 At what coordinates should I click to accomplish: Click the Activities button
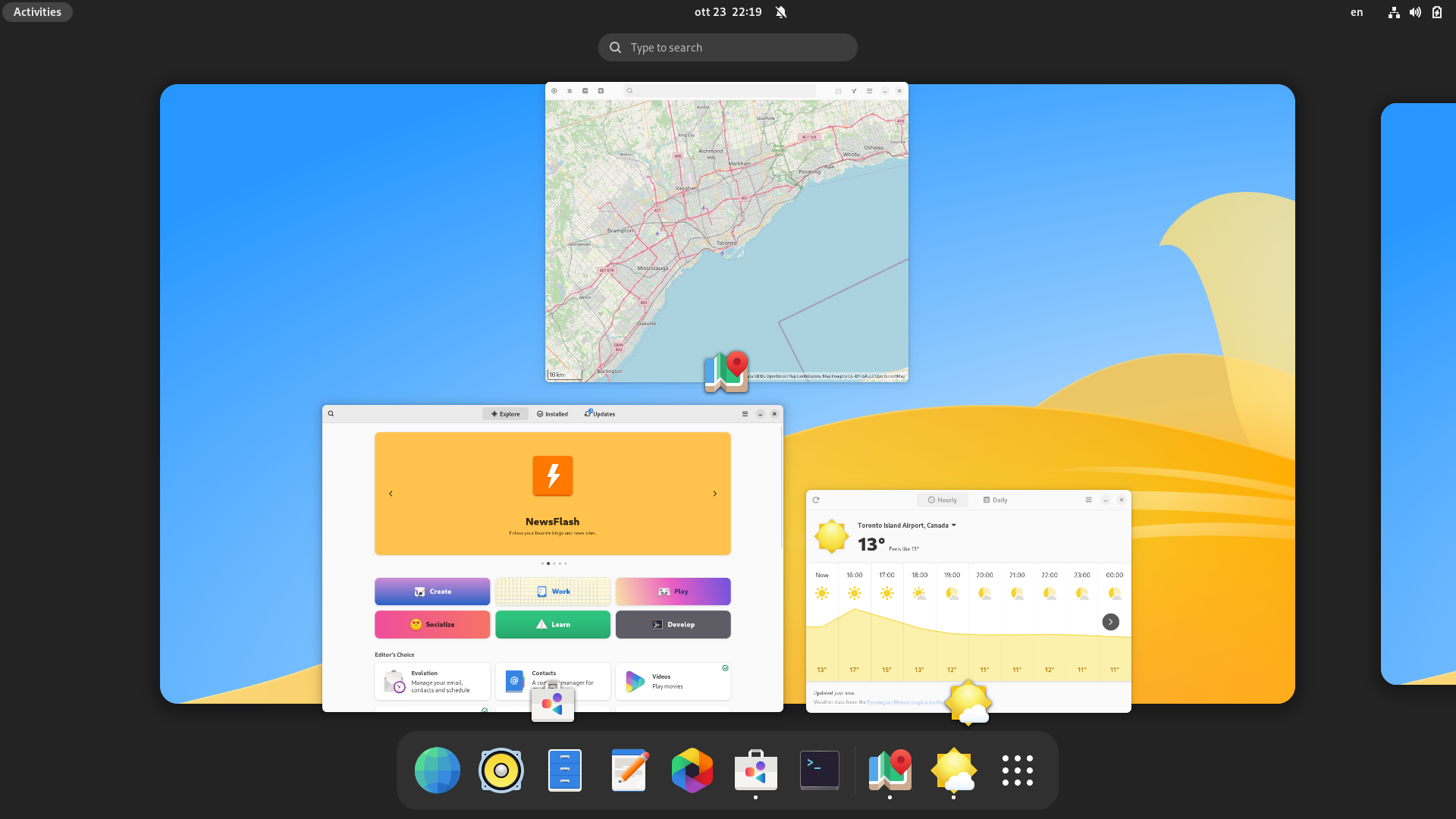pos(37,12)
